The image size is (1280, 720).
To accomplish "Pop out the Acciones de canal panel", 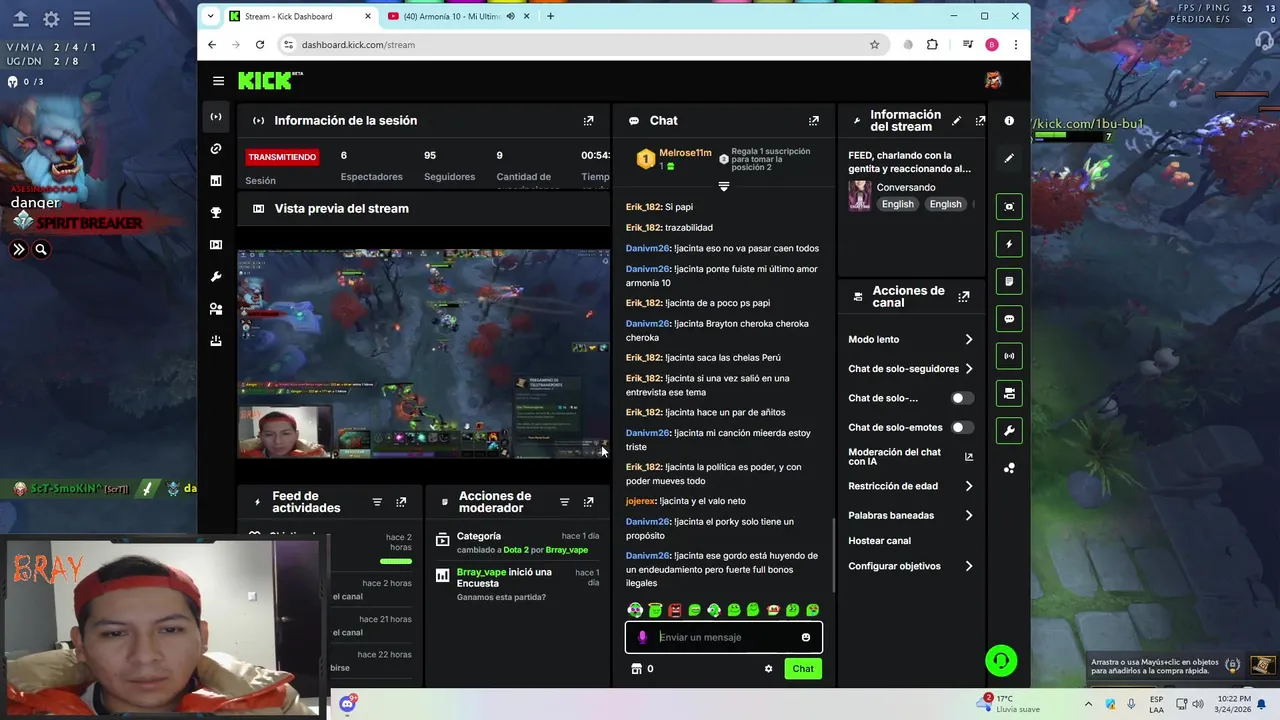I will click(963, 297).
